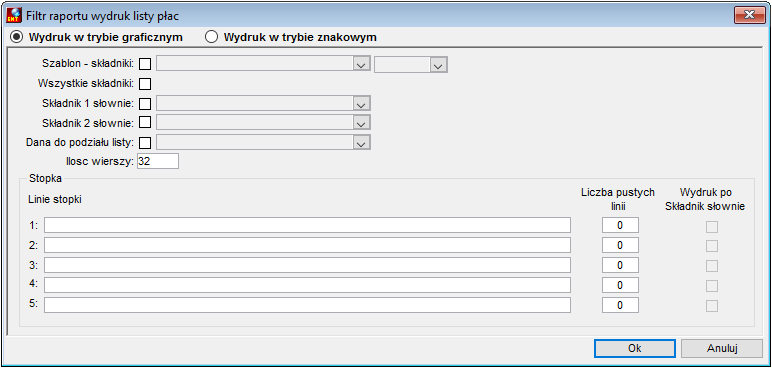The height and width of the screenshot is (368, 772).
Task: Toggle Wydruk po Składnik słownie checkbox row 2
Action: 712,246
